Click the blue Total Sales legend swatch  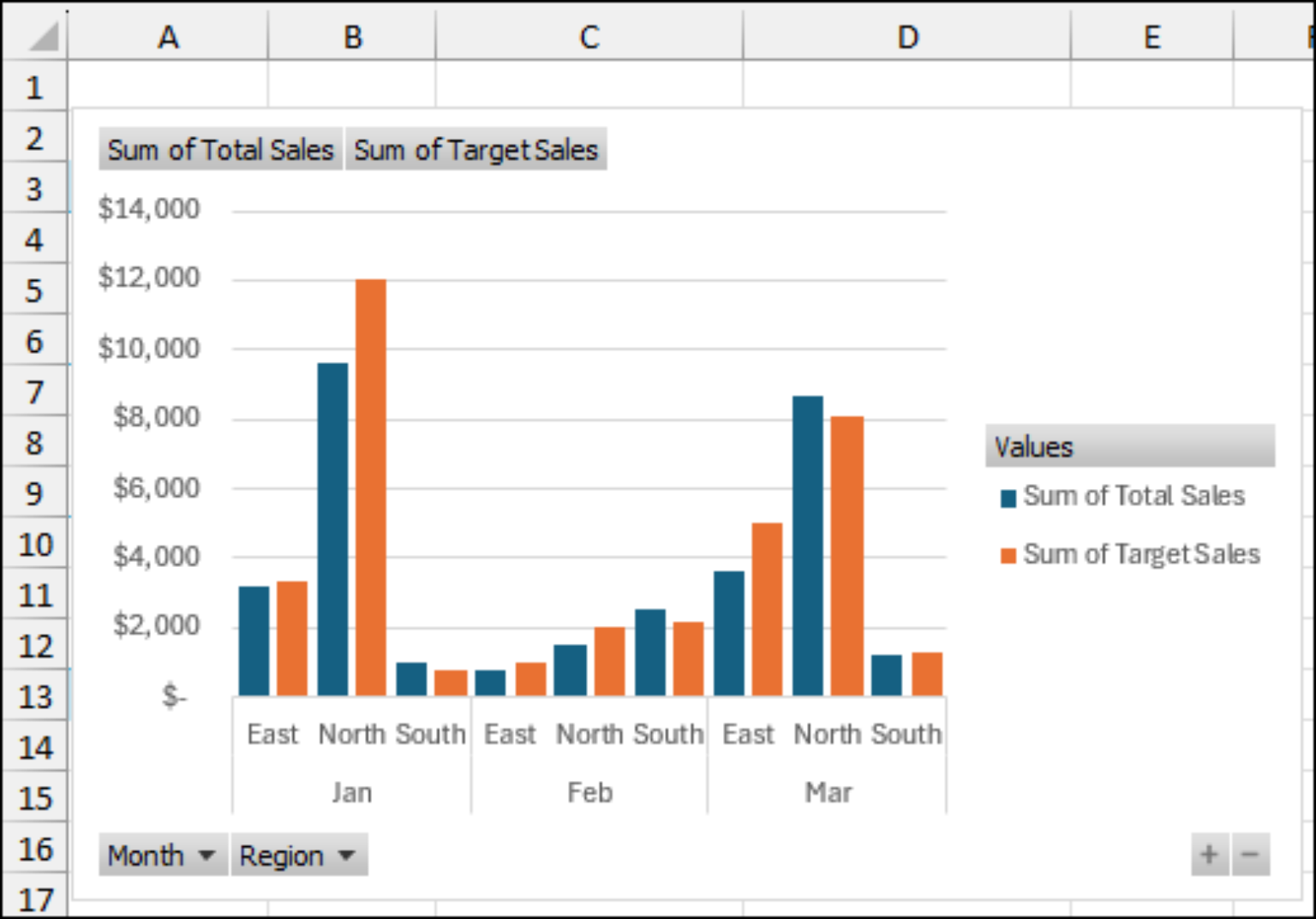click(x=1008, y=498)
